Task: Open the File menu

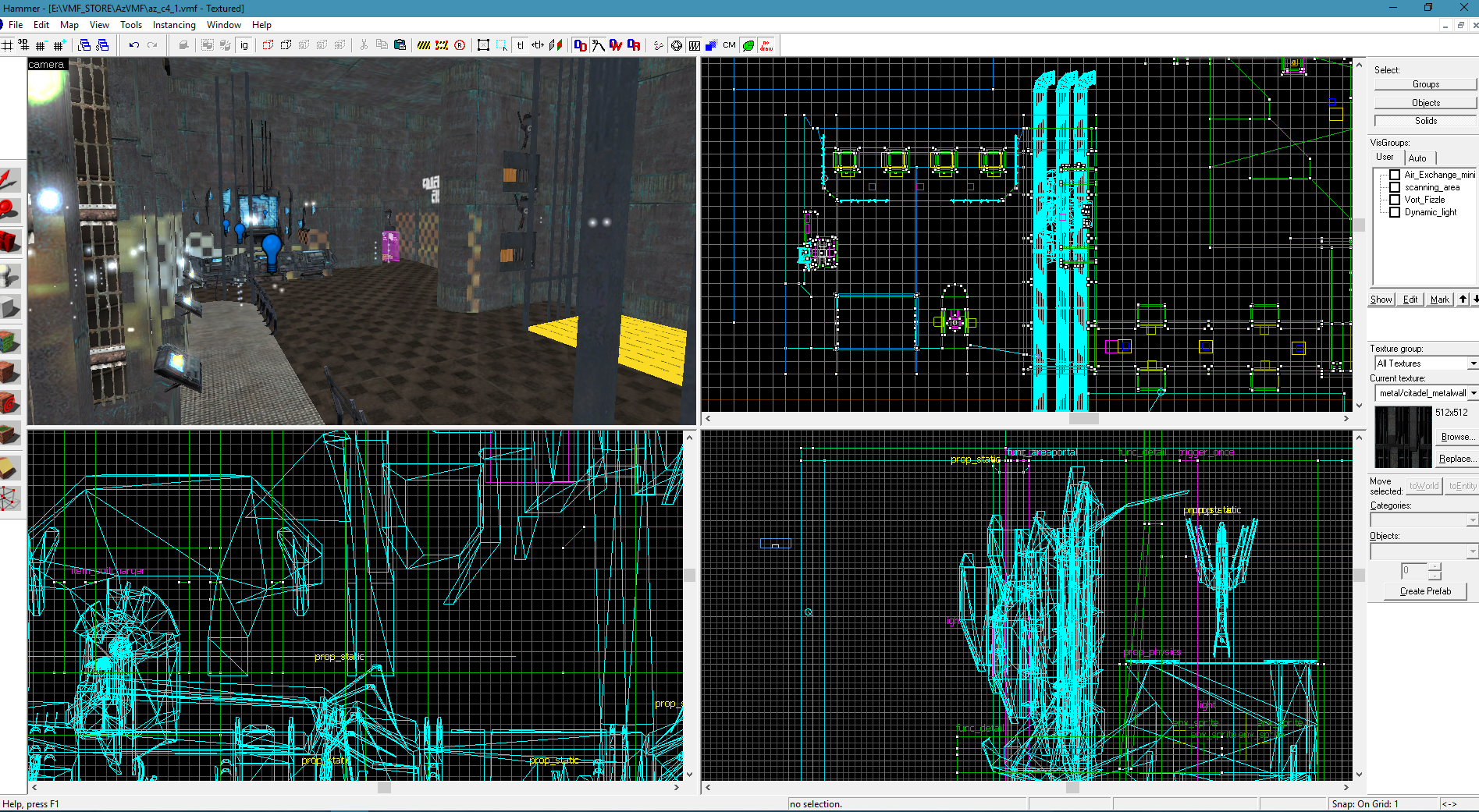Action: pos(16,25)
